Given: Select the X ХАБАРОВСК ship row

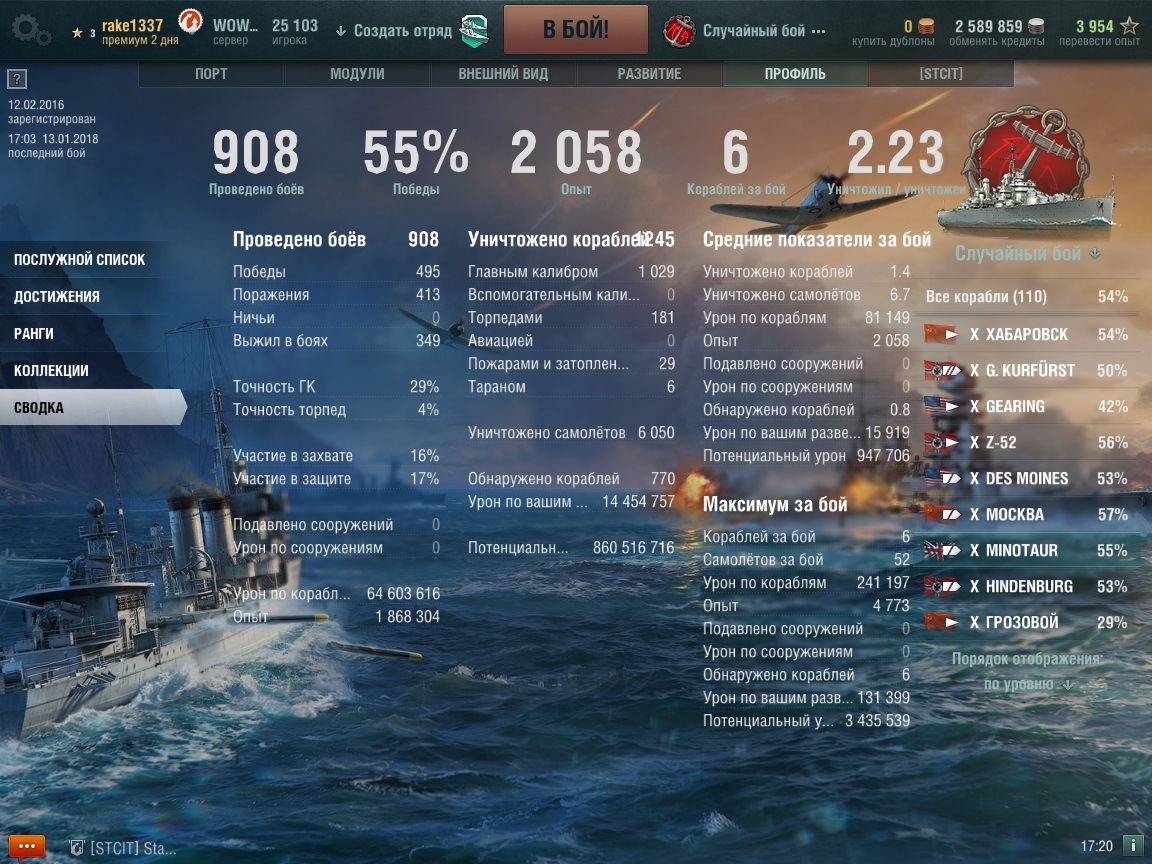Looking at the screenshot, I should tap(1026, 334).
